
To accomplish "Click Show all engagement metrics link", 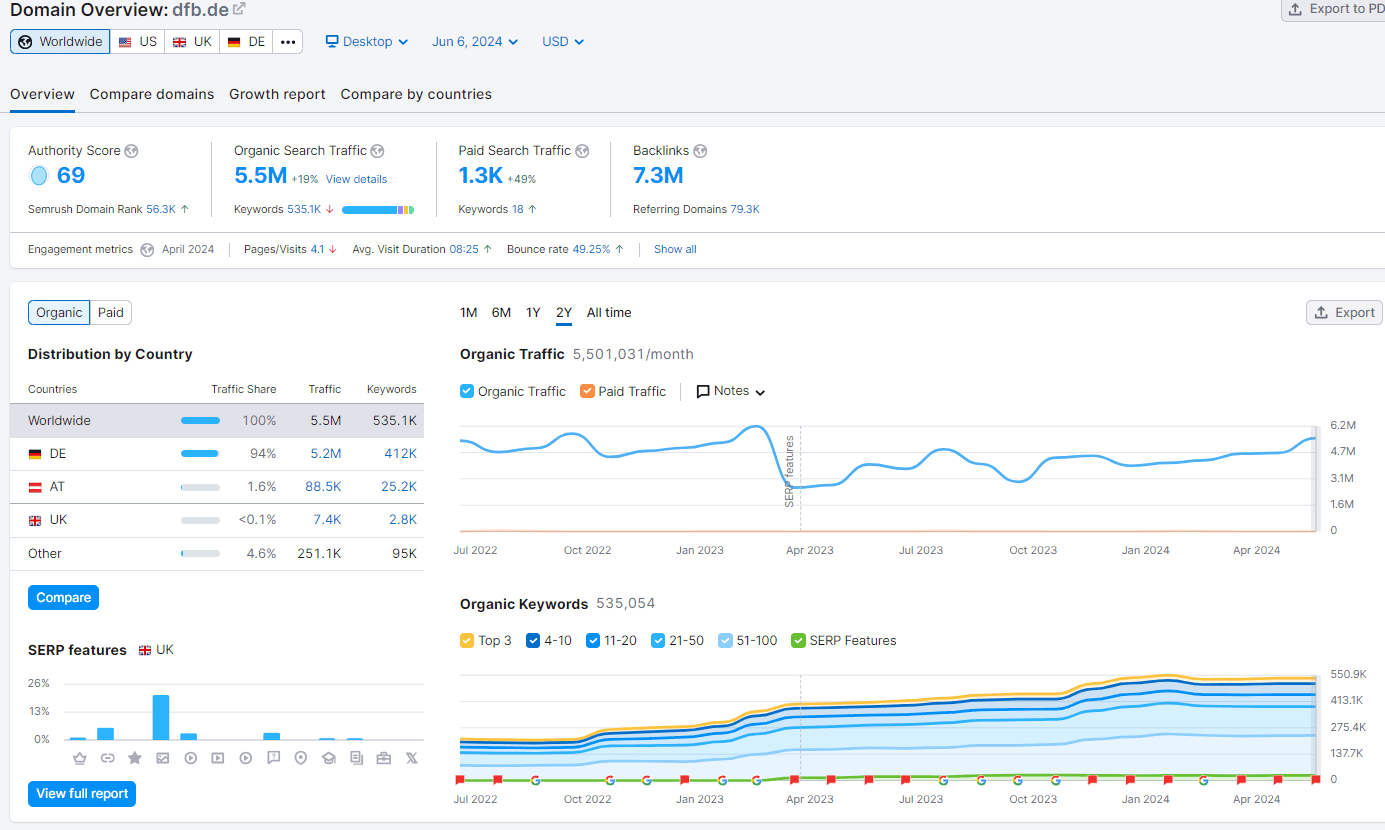I will (x=675, y=250).
